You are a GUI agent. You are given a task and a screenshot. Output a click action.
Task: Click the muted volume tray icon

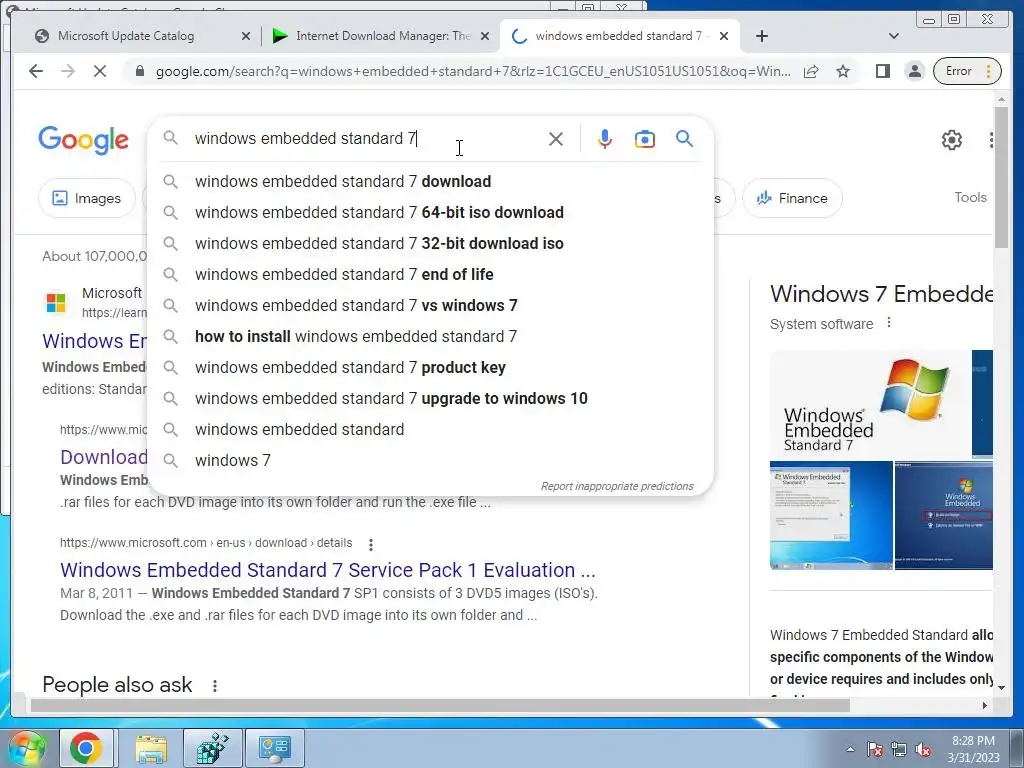(x=923, y=749)
